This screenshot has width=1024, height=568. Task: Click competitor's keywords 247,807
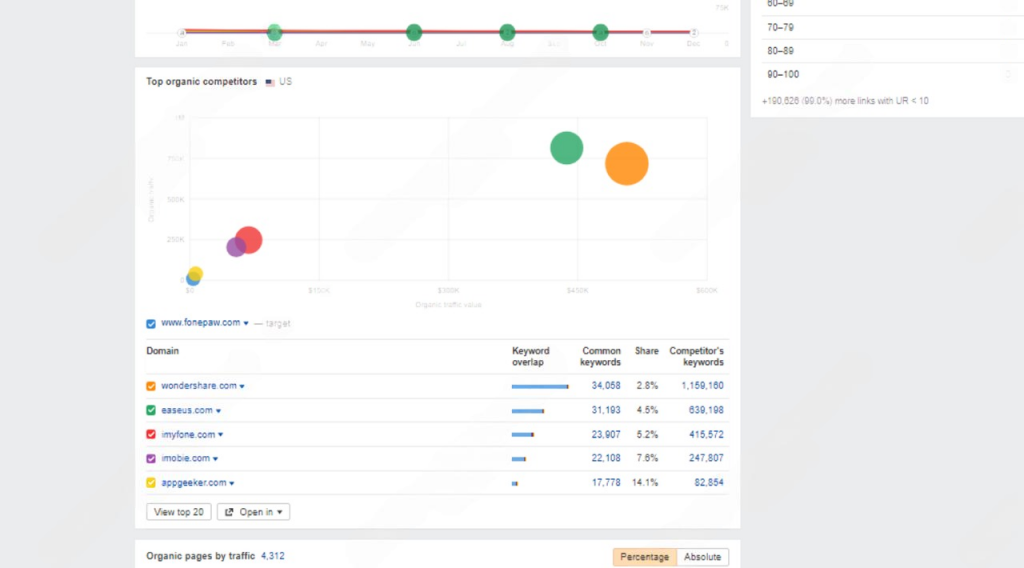point(706,458)
